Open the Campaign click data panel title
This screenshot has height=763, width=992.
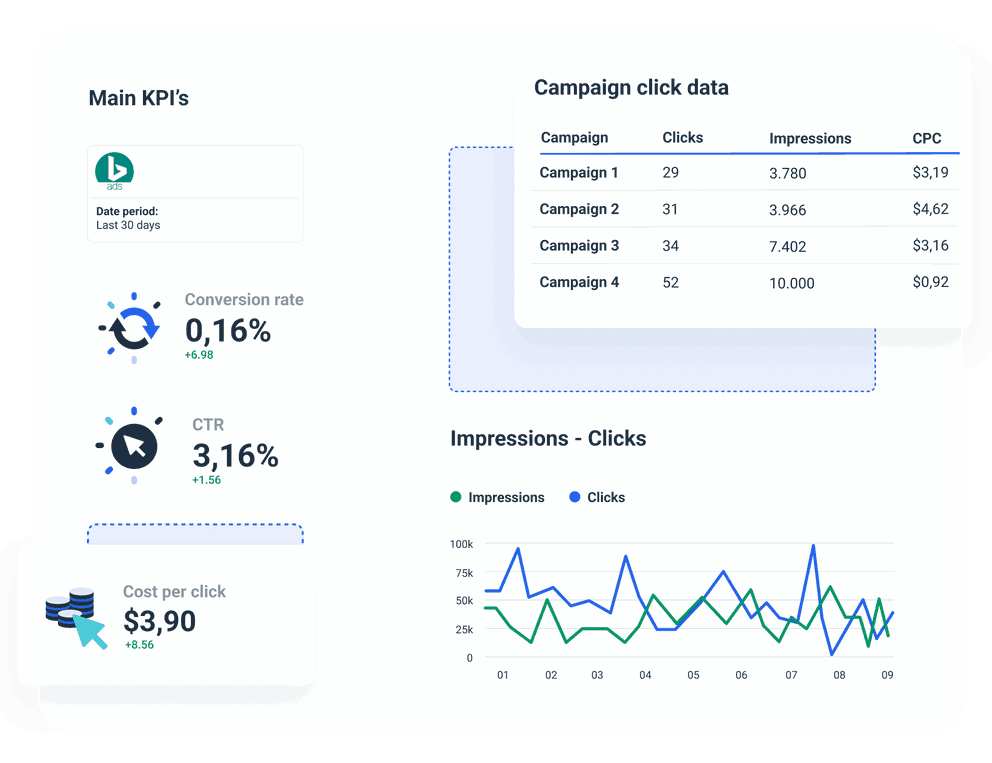pos(631,87)
